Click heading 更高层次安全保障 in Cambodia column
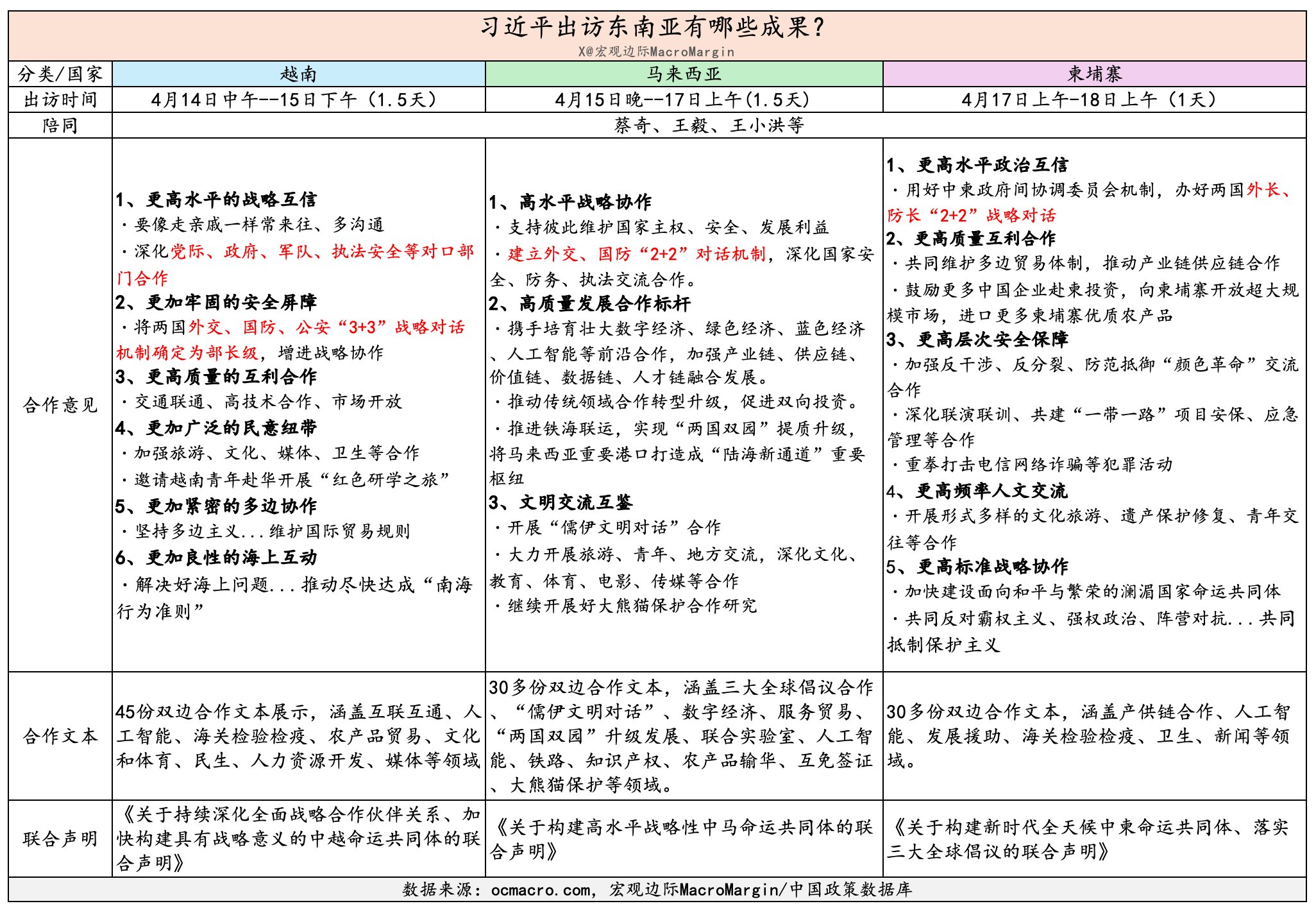The height and width of the screenshot is (915, 1316). pyautogui.click(x=991, y=340)
